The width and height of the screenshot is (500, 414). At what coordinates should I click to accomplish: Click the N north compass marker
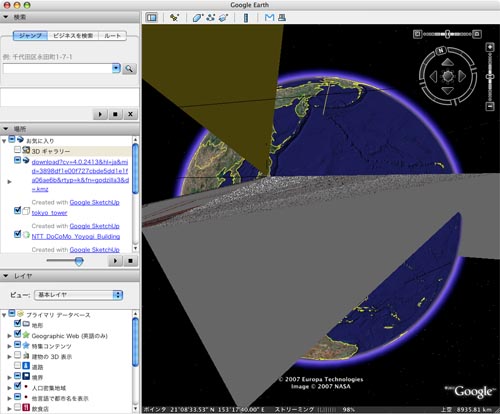tap(441, 51)
